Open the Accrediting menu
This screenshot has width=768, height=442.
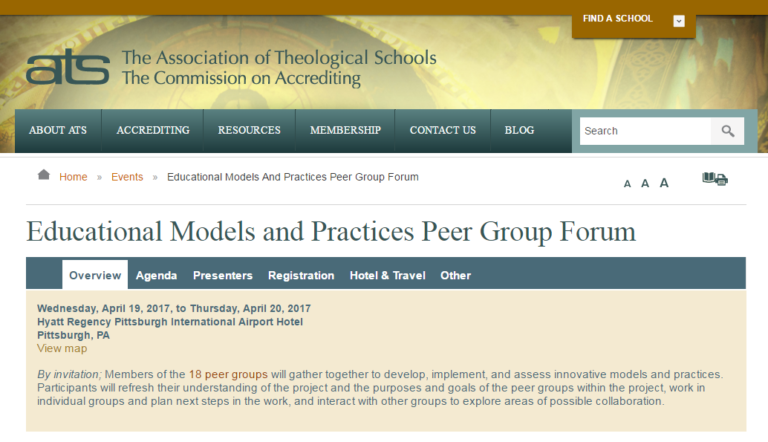coord(153,130)
